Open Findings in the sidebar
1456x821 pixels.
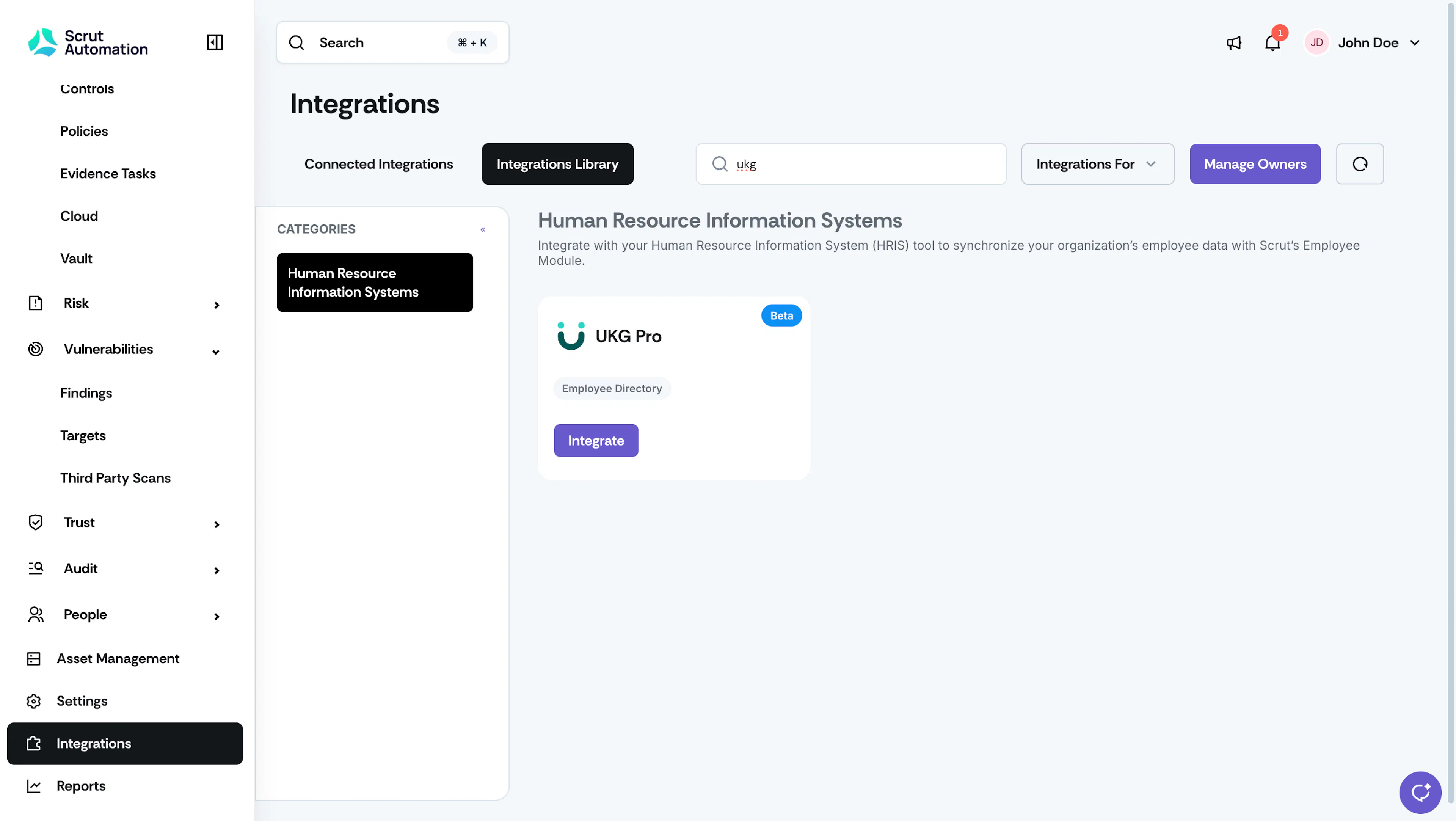pos(86,393)
